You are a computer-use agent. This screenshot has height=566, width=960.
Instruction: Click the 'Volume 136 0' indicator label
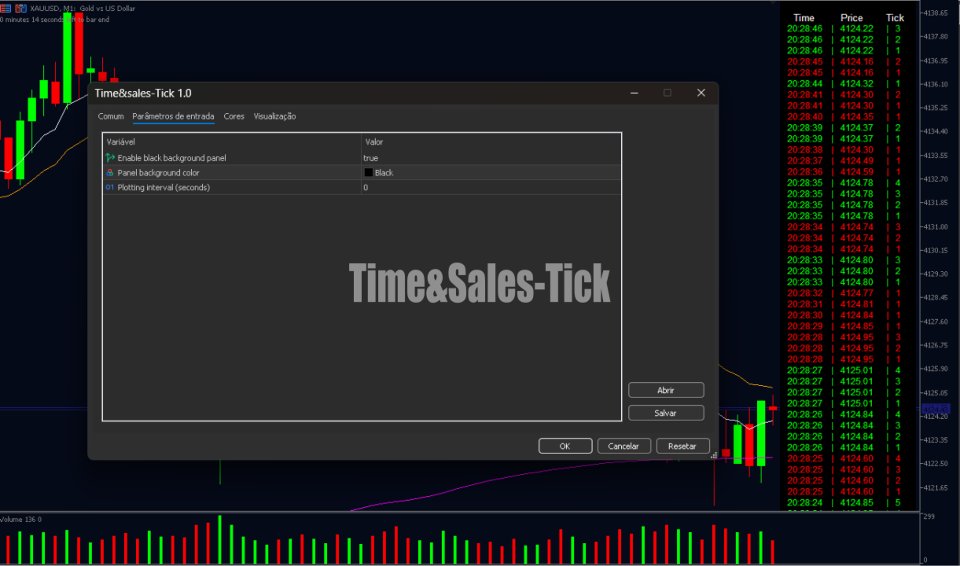(21, 519)
